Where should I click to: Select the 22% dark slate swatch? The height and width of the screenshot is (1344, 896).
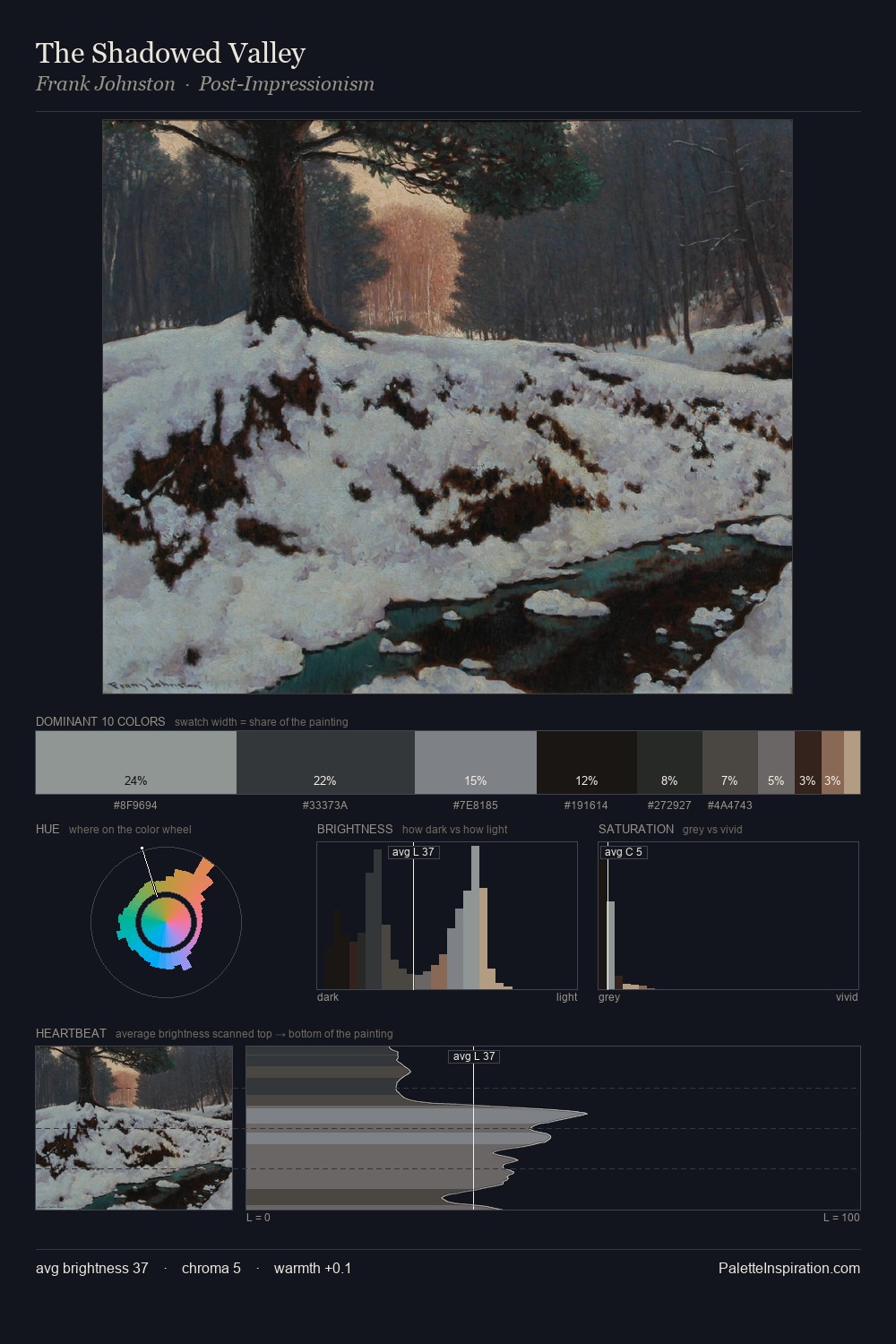(x=325, y=762)
